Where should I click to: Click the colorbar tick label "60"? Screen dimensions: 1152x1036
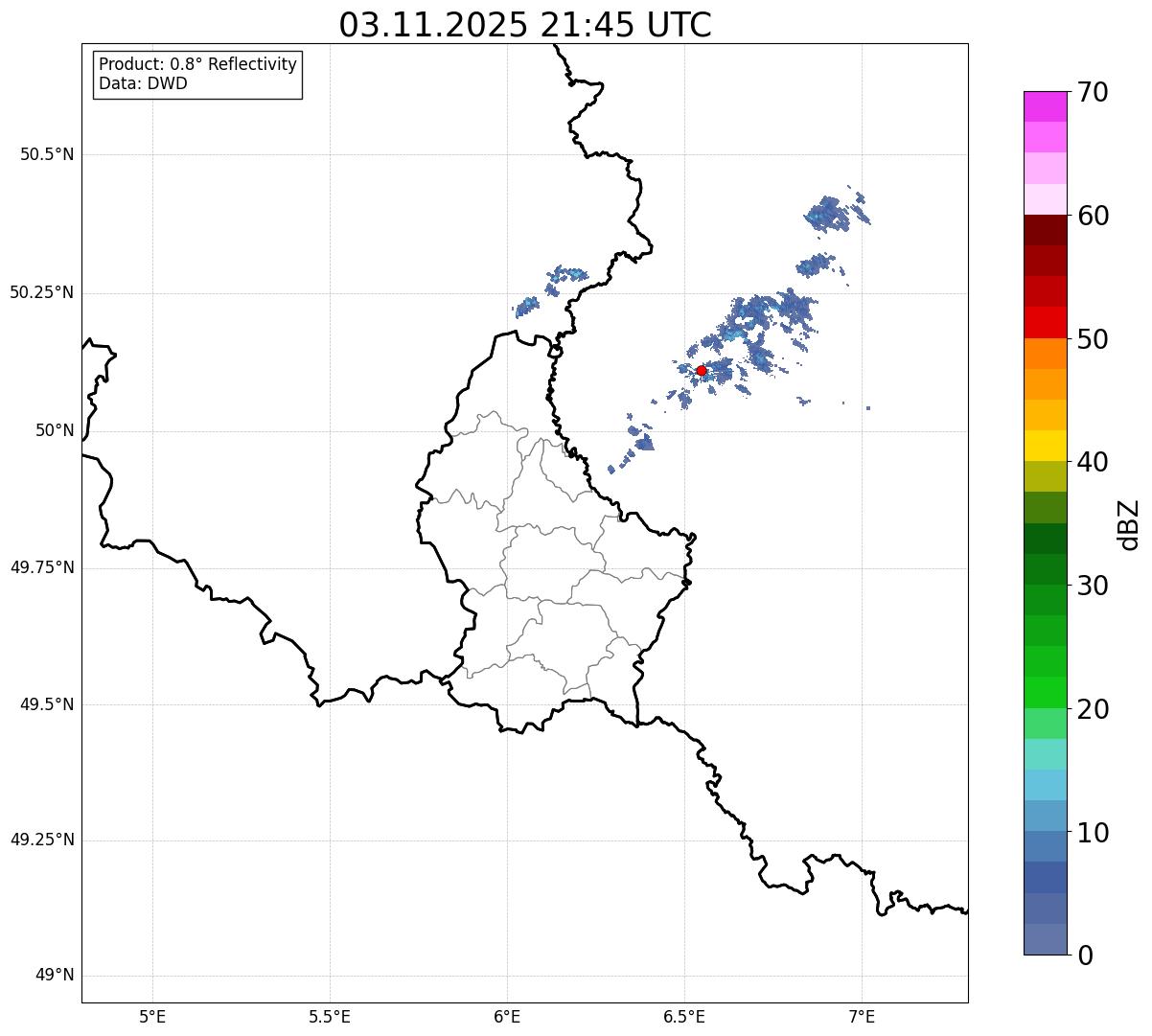[1093, 216]
